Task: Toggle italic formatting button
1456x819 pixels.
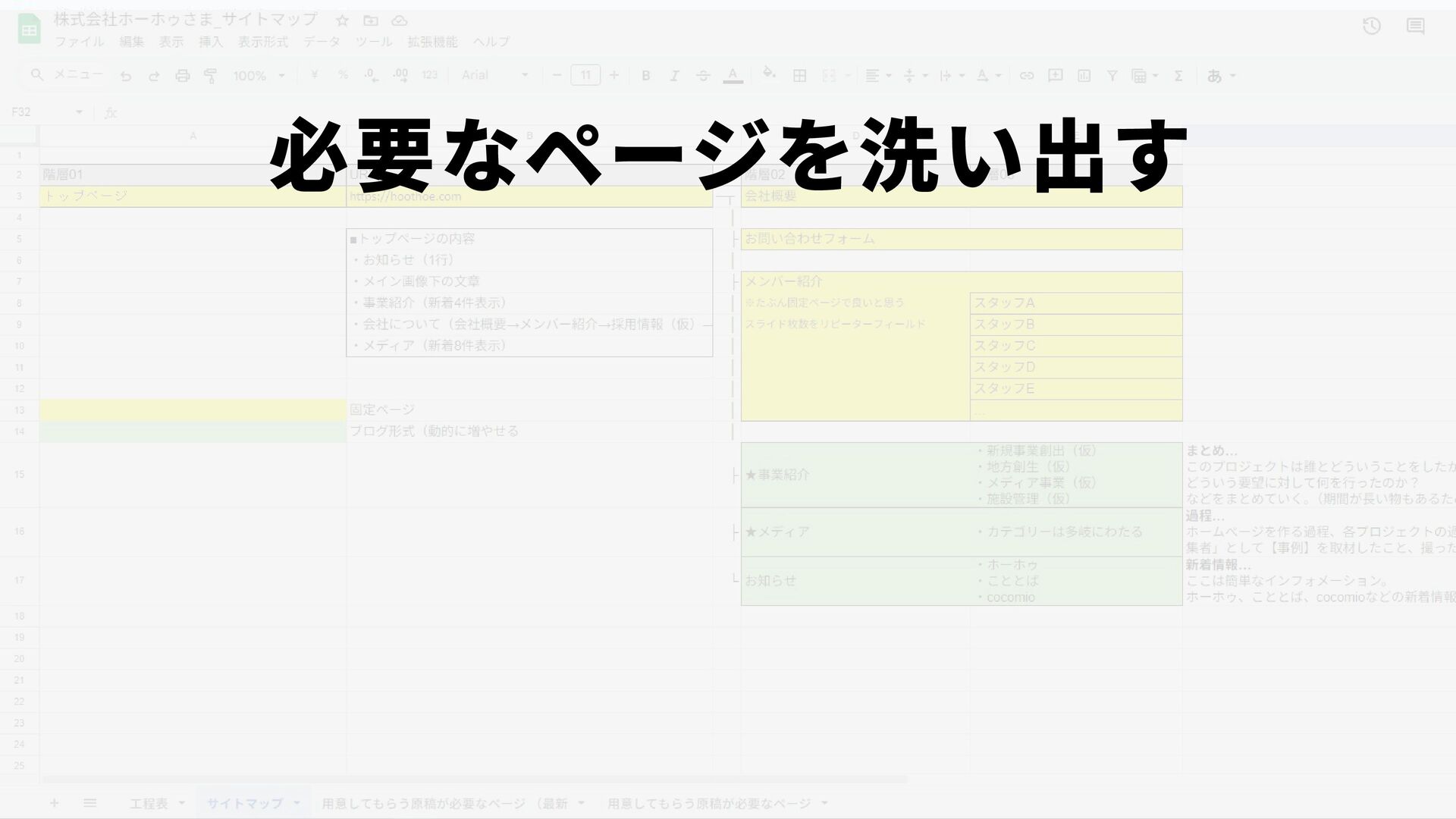Action: click(x=673, y=76)
